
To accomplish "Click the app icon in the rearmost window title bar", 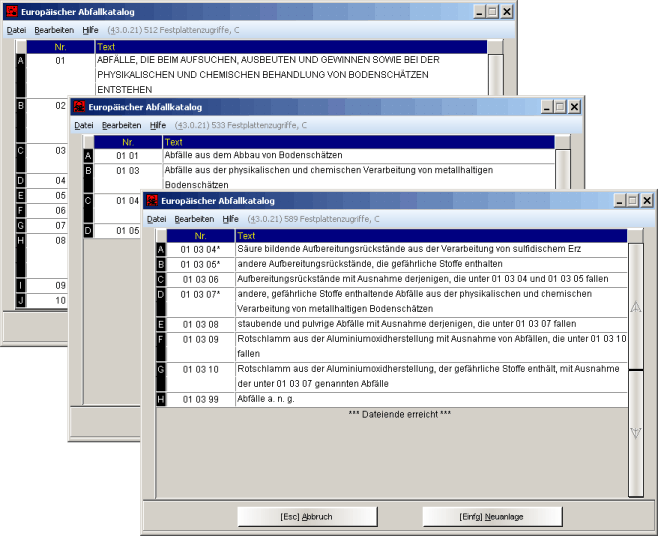I will pos(11,11).
